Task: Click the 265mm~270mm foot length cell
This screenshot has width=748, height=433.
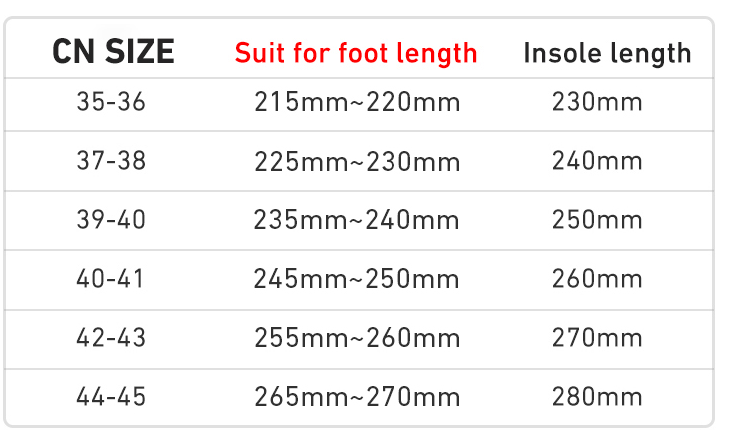Action: pos(357,397)
